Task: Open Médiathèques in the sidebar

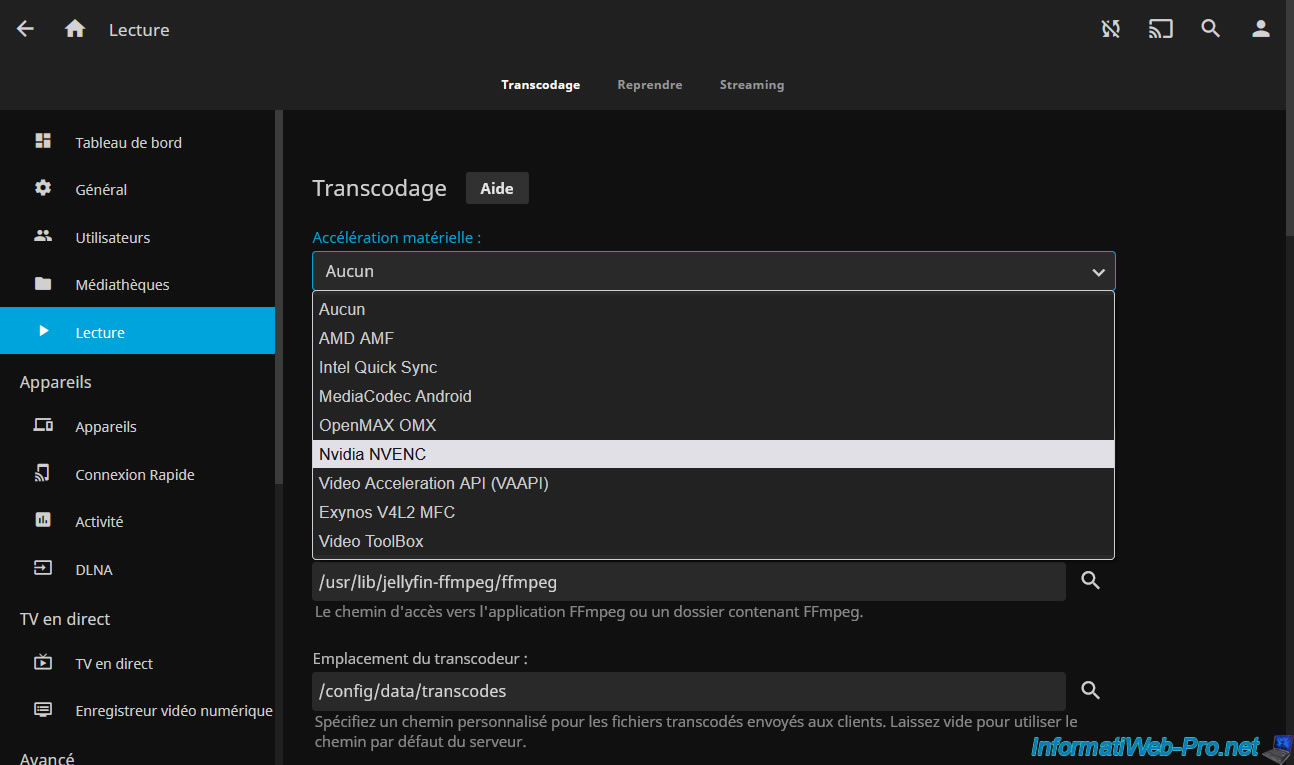Action: (x=122, y=285)
